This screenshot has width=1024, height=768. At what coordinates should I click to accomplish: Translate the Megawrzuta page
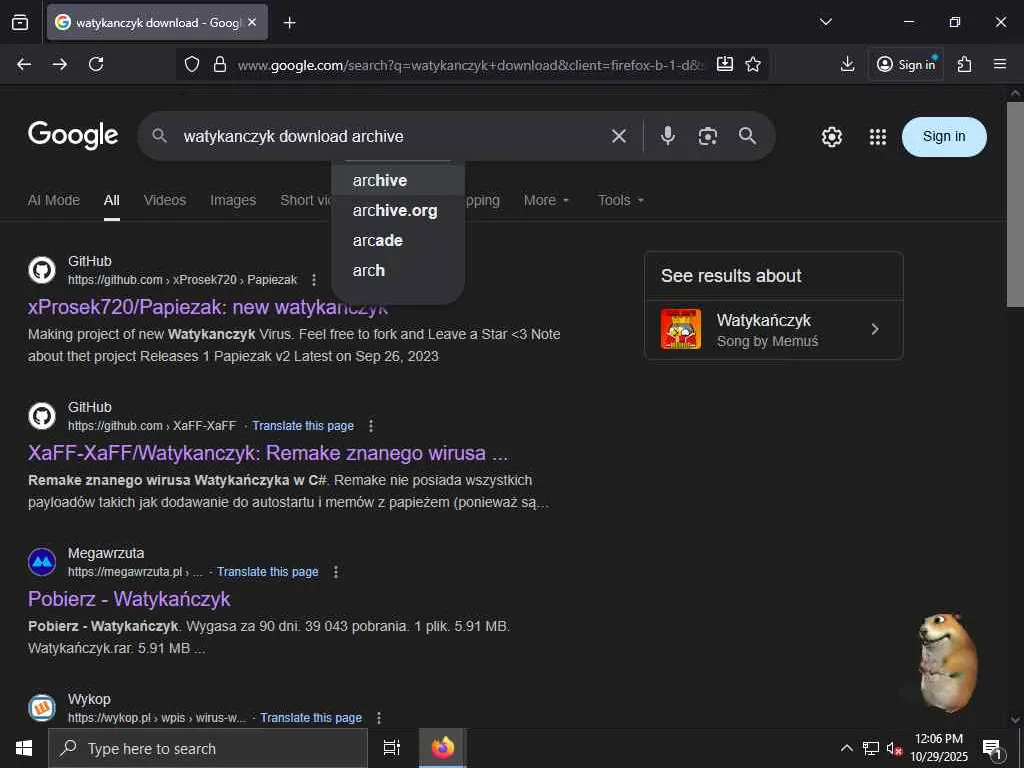pyautogui.click(x=268, y=572)
